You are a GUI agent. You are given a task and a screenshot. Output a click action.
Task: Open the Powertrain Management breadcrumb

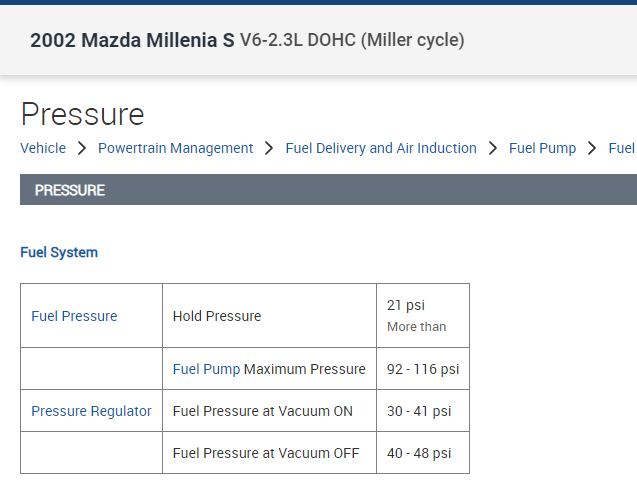point(175,148)
